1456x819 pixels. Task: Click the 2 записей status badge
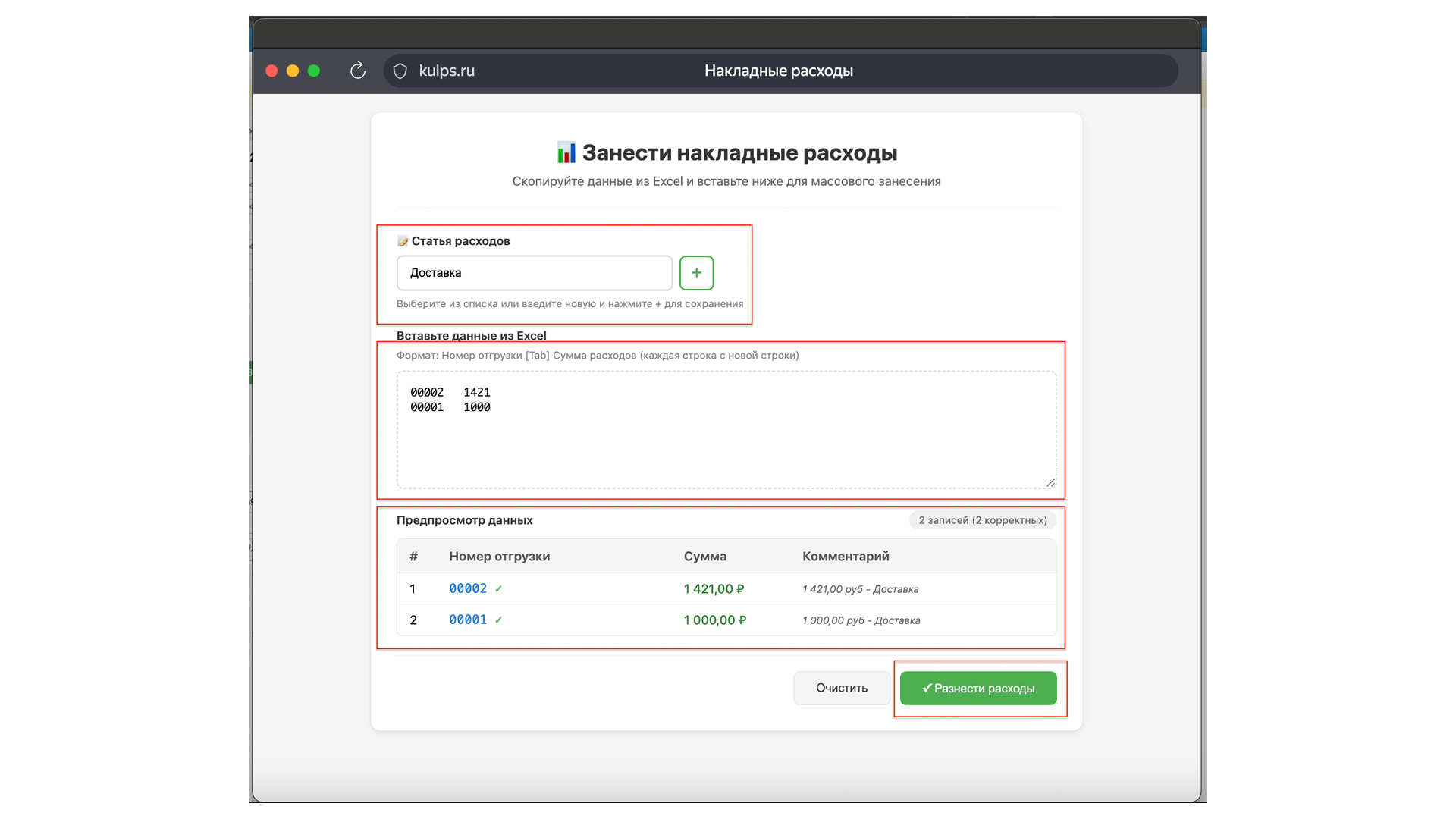(x=982, y=520)
